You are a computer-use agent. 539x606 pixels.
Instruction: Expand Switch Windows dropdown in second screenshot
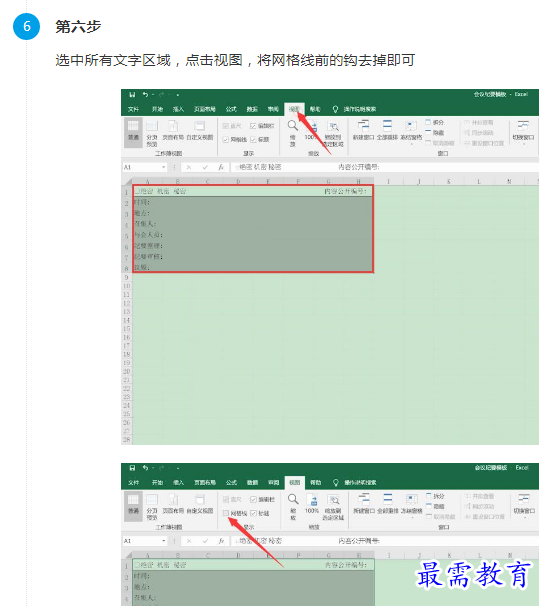point(524,505)
